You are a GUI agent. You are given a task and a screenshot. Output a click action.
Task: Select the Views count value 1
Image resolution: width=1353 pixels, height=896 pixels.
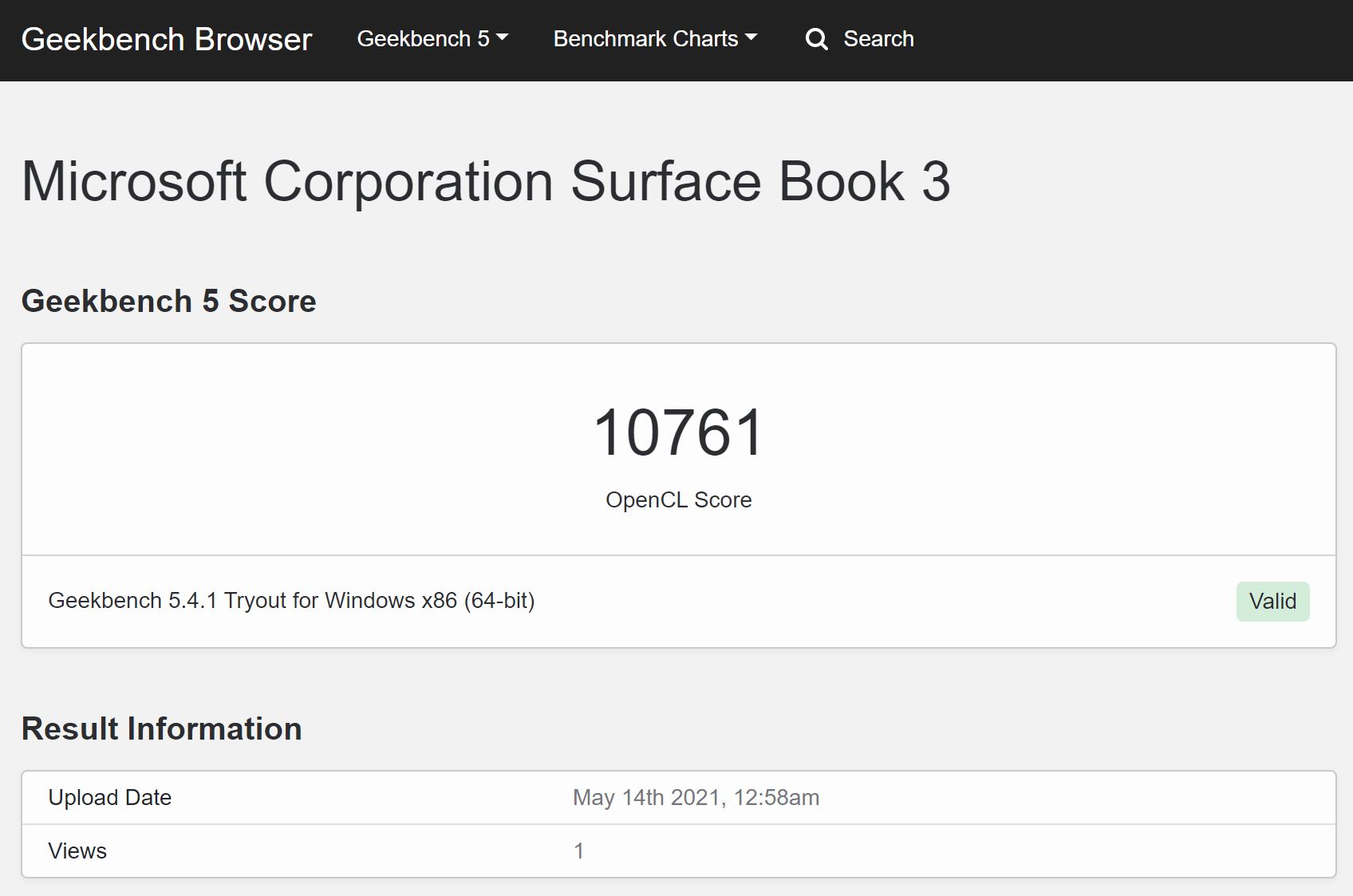tap(579, 851)
